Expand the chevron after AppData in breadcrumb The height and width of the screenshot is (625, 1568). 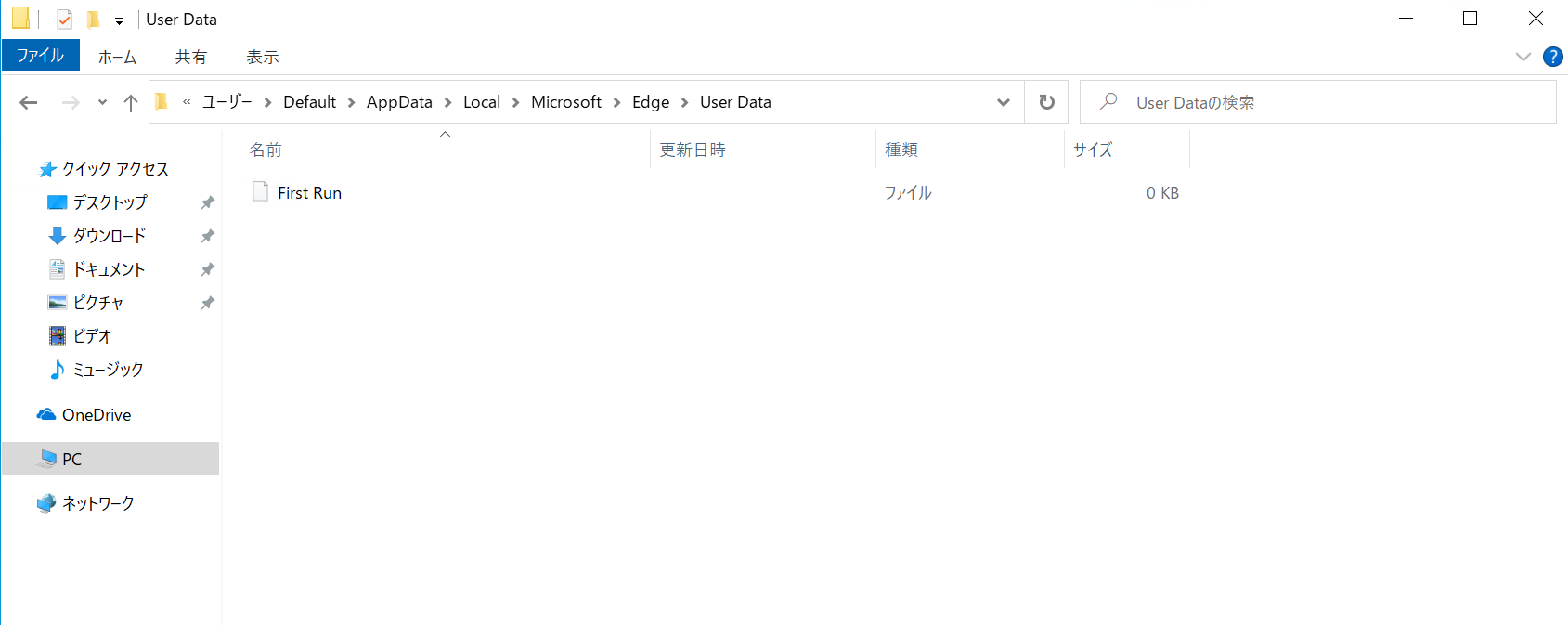(x=447, y=102)
